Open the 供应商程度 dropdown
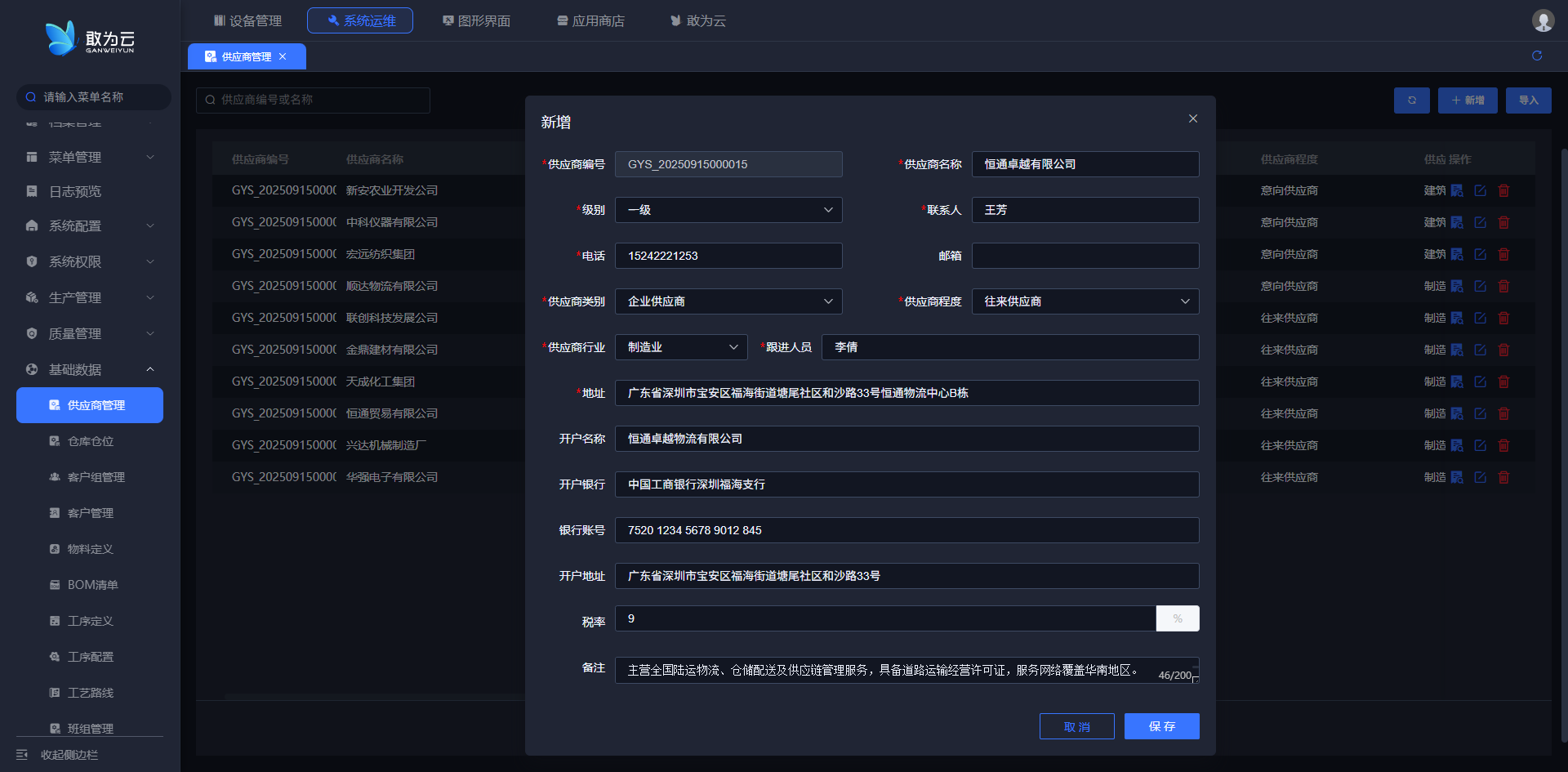The height and width of the screenshot is (772, 1568). pos(1085,301)
